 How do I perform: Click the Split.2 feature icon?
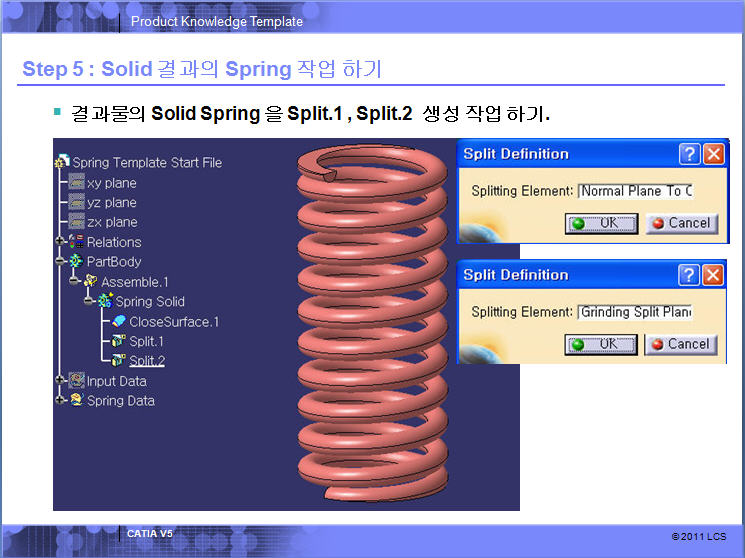click(x=118, y=361)
